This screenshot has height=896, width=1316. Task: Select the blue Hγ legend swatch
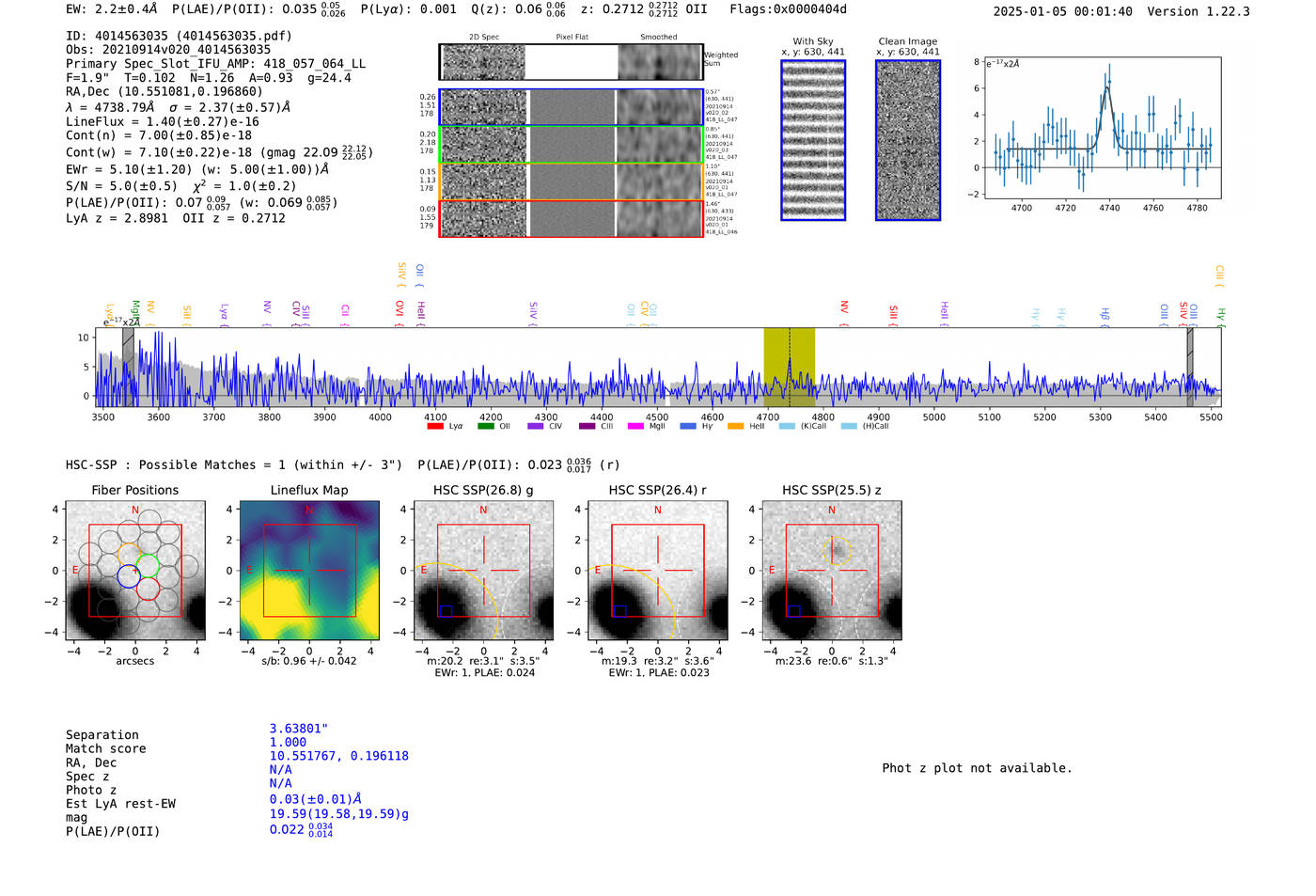pos(688,426)
